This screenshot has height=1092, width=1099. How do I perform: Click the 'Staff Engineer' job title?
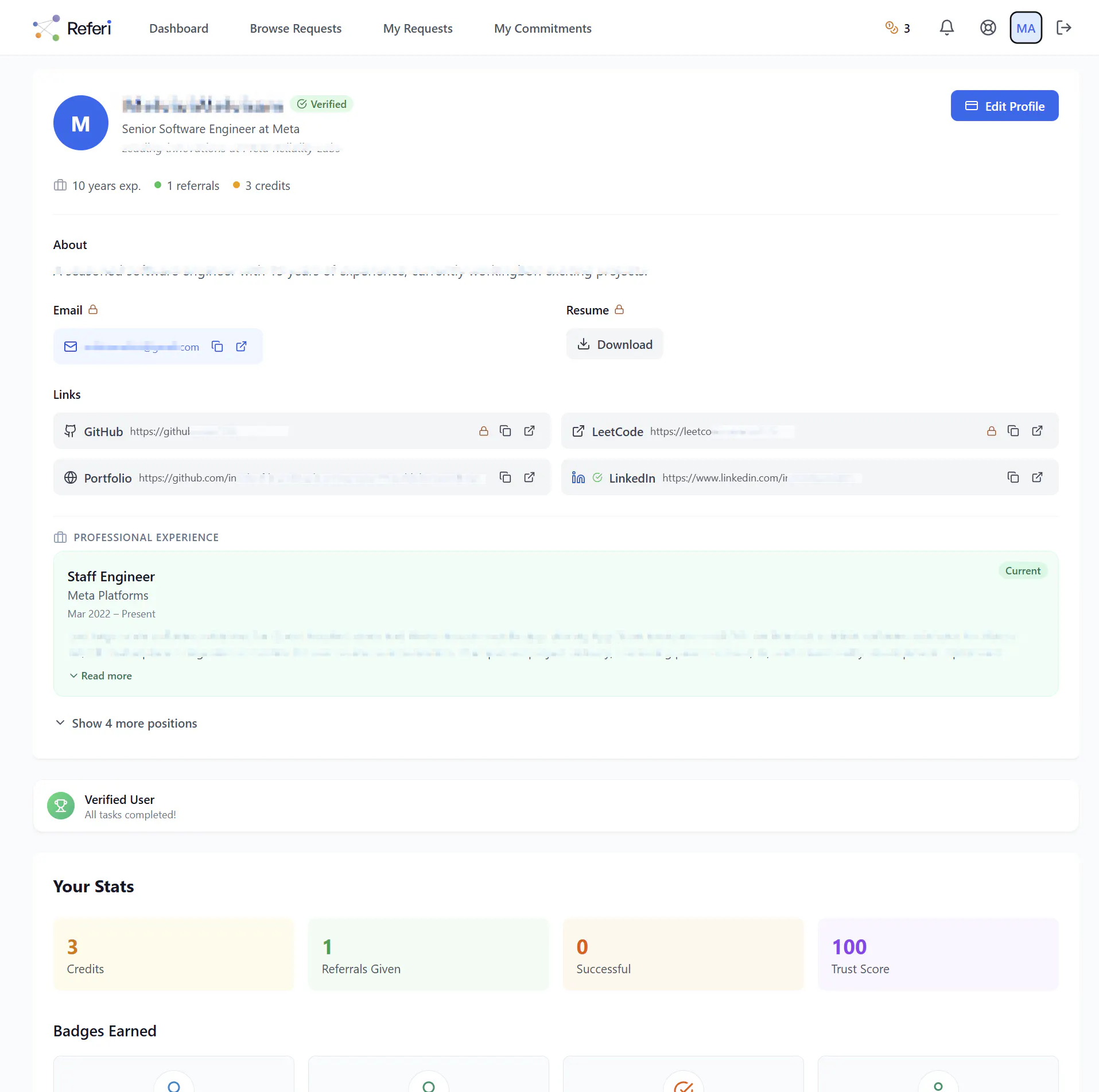coord(111,577)
